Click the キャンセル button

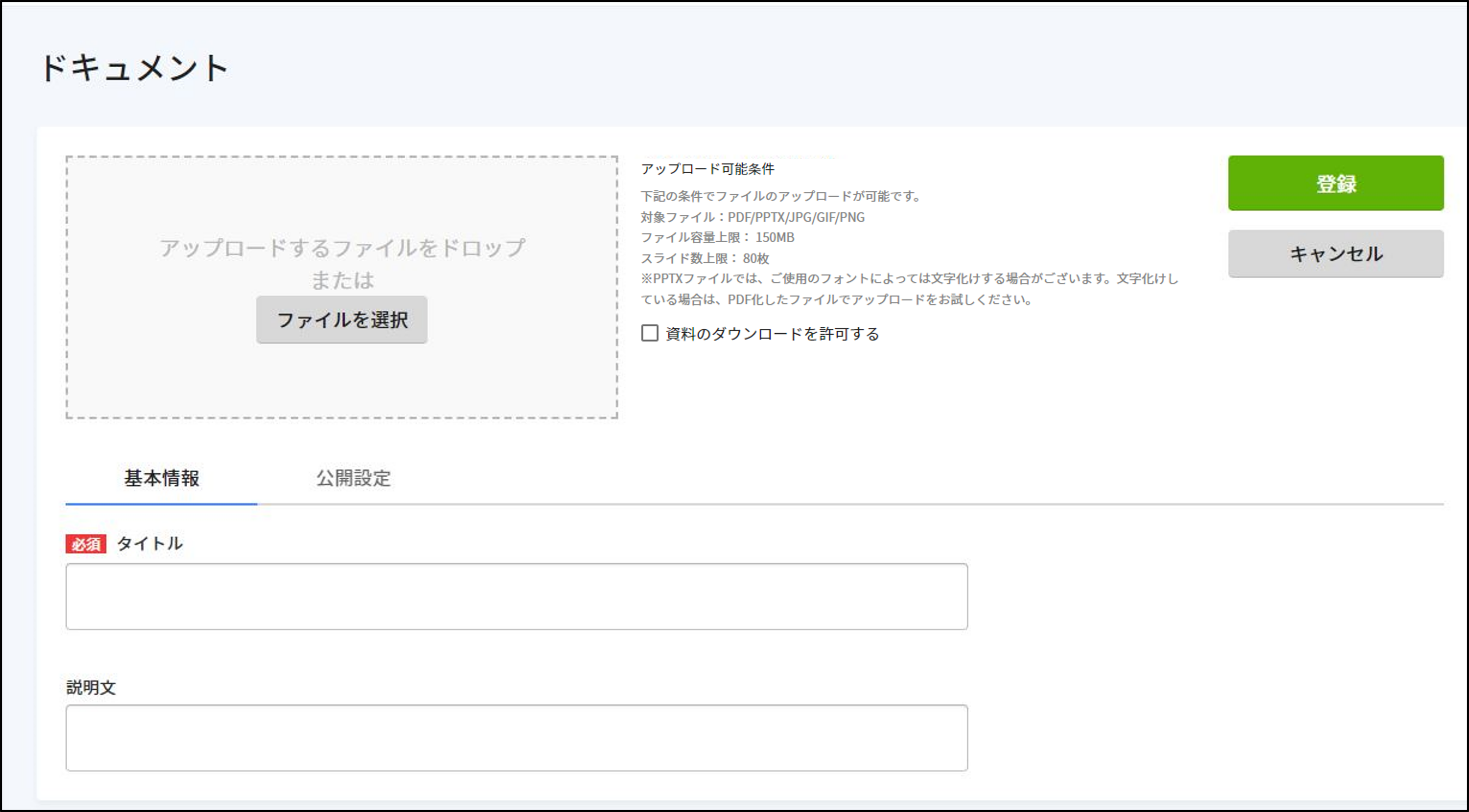1335,254
